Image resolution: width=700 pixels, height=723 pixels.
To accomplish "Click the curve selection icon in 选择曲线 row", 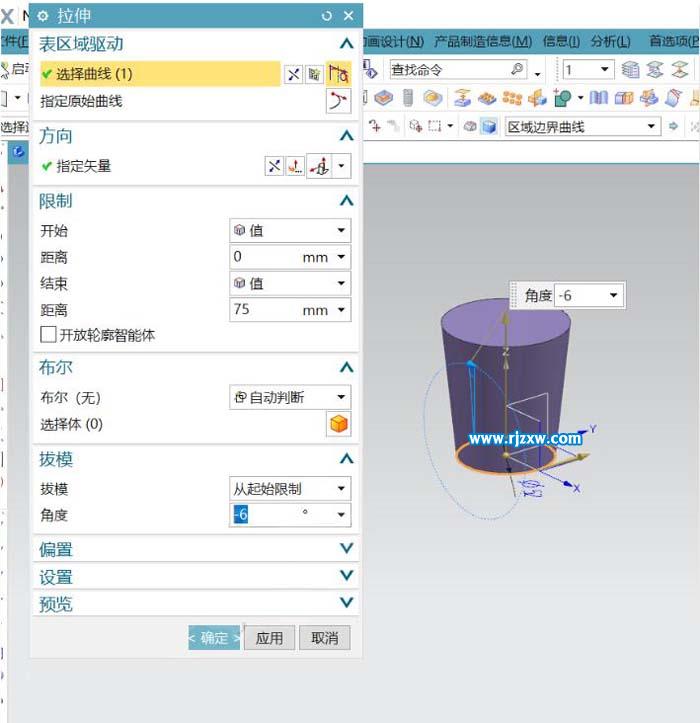I will [x=339, y=74].
